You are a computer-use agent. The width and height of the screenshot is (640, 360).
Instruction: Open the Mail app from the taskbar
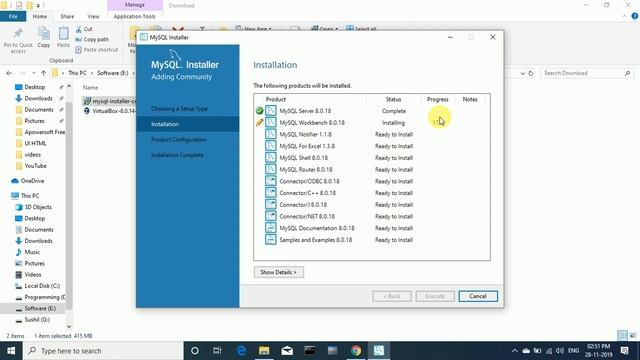[287, 351]
